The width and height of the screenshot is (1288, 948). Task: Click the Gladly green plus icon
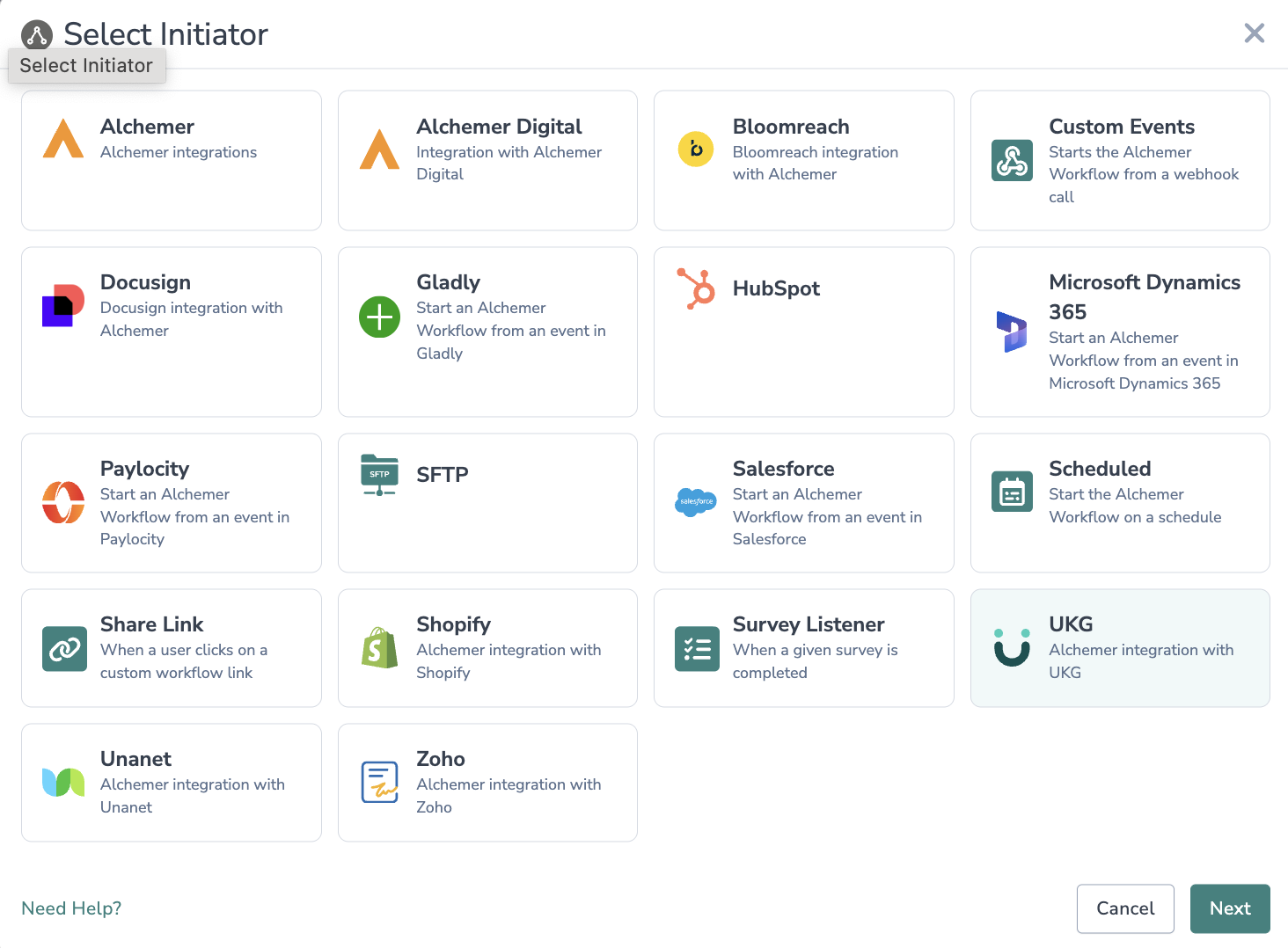(x=380, y=317)
